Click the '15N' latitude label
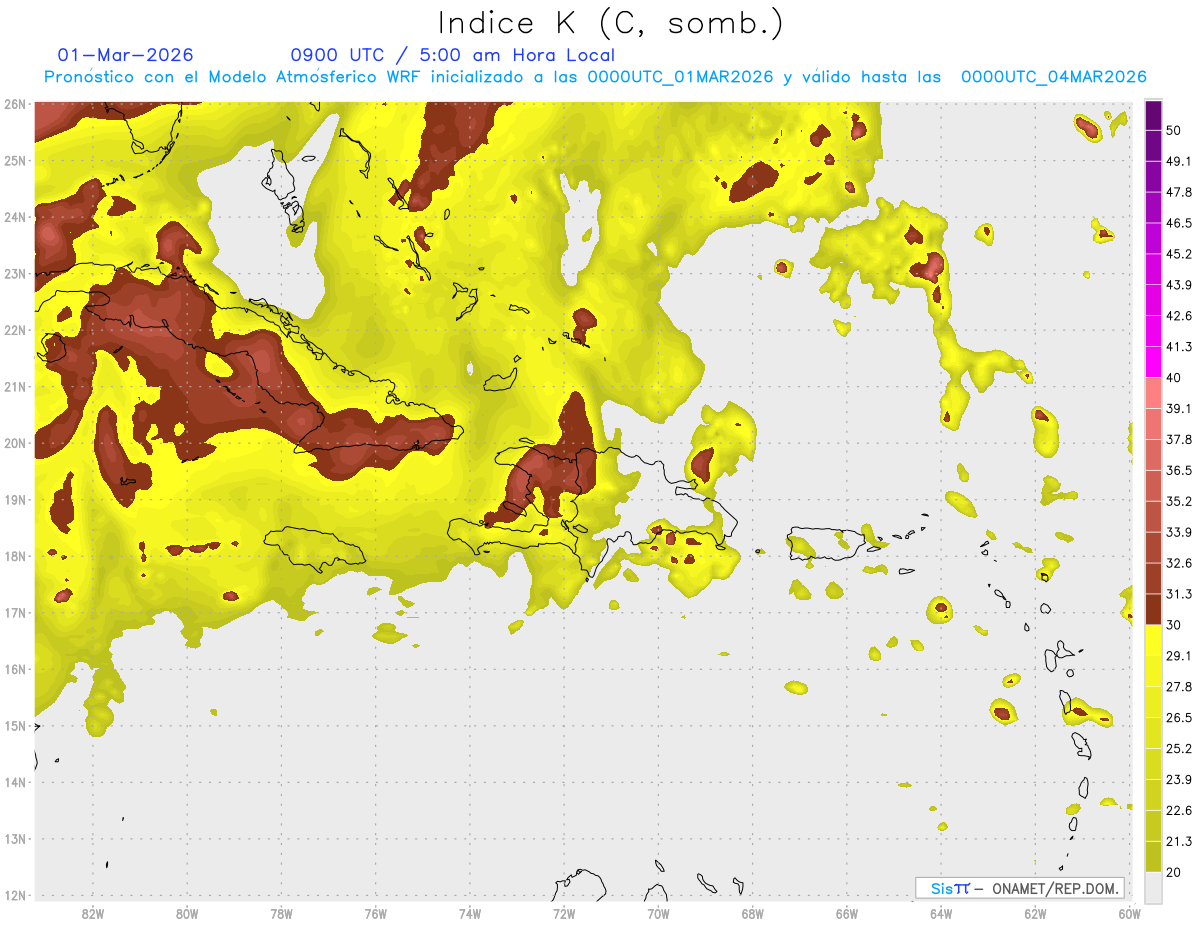 click(14, 725)
